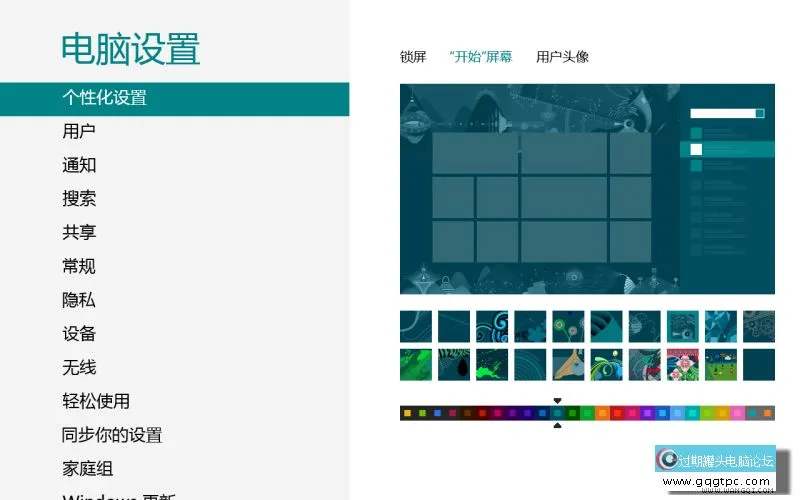Click 家庭组 in the sidebar

point(87,469)
